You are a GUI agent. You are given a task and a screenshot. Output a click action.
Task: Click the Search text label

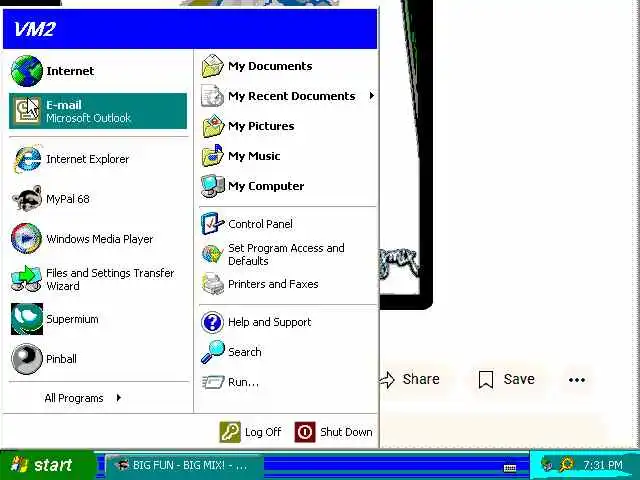244,352
